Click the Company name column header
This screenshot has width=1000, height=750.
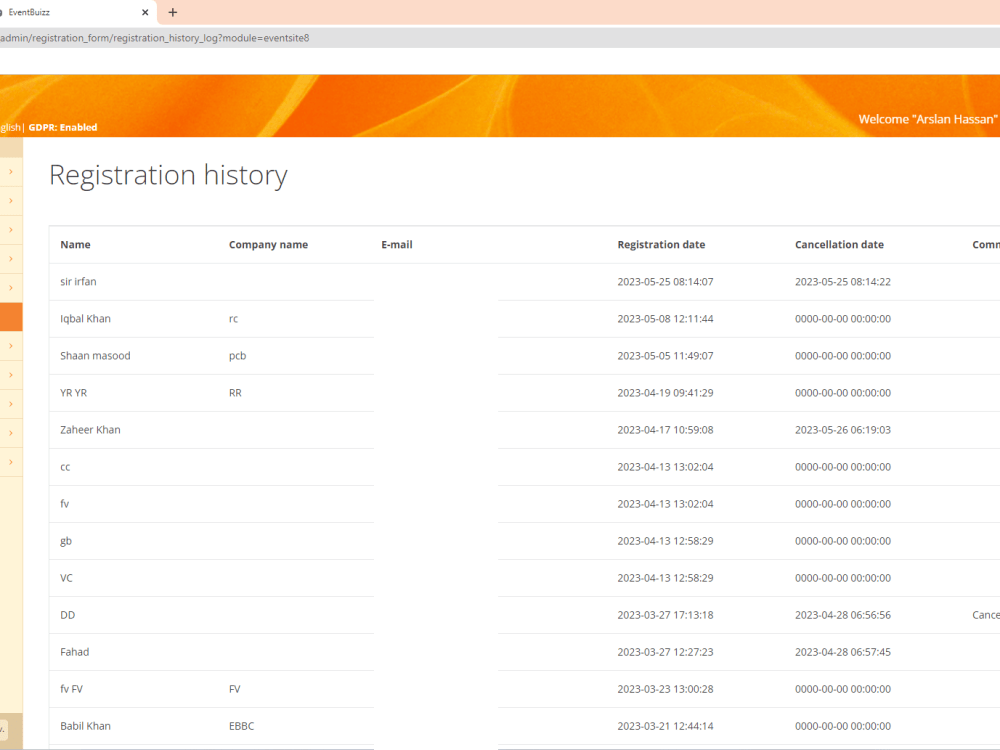(x=268, y=244)
